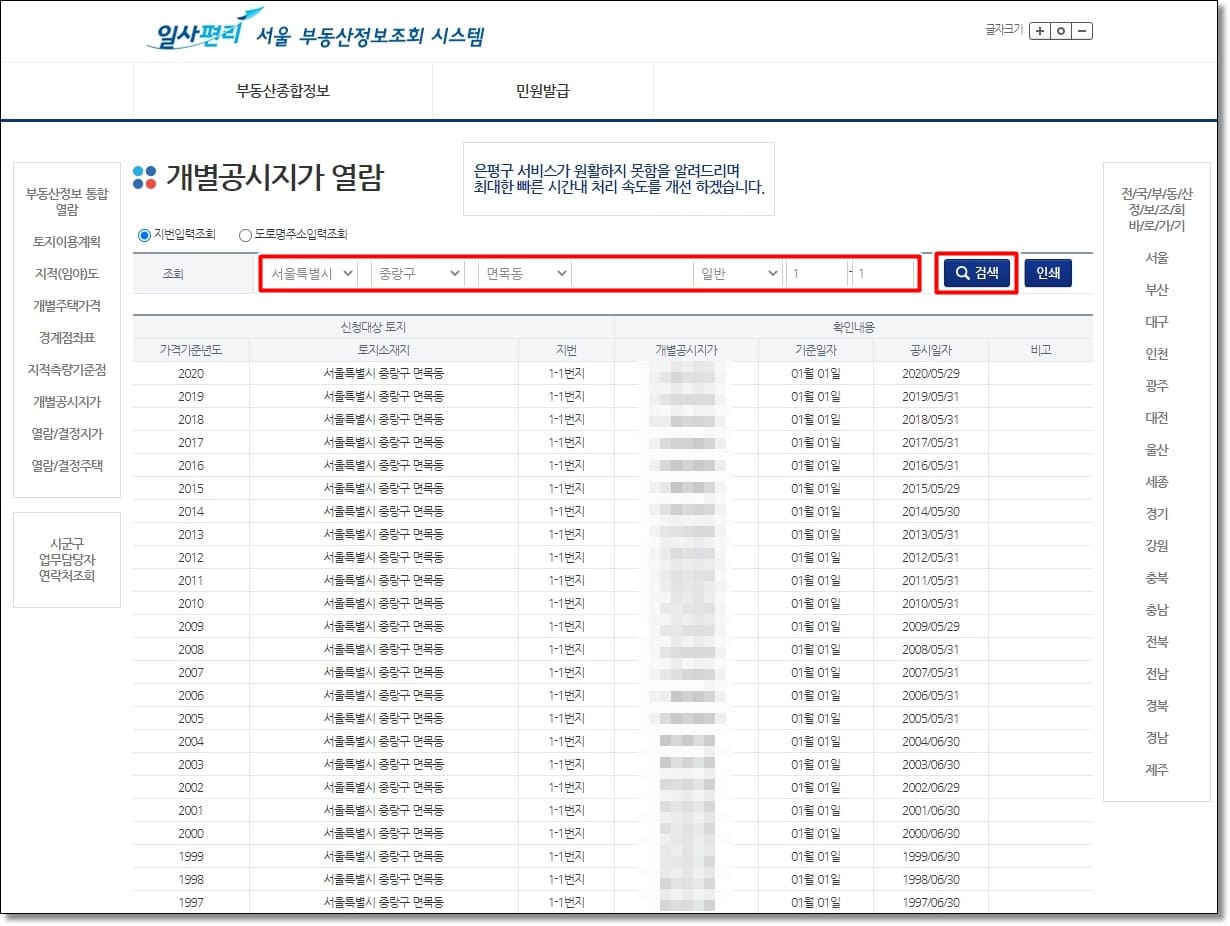Image resolution: width=1230 pixels, height=926 pixels.
Task: Click the 글자크기 축소(−) icon
Action: click(x=1083, y=31)
